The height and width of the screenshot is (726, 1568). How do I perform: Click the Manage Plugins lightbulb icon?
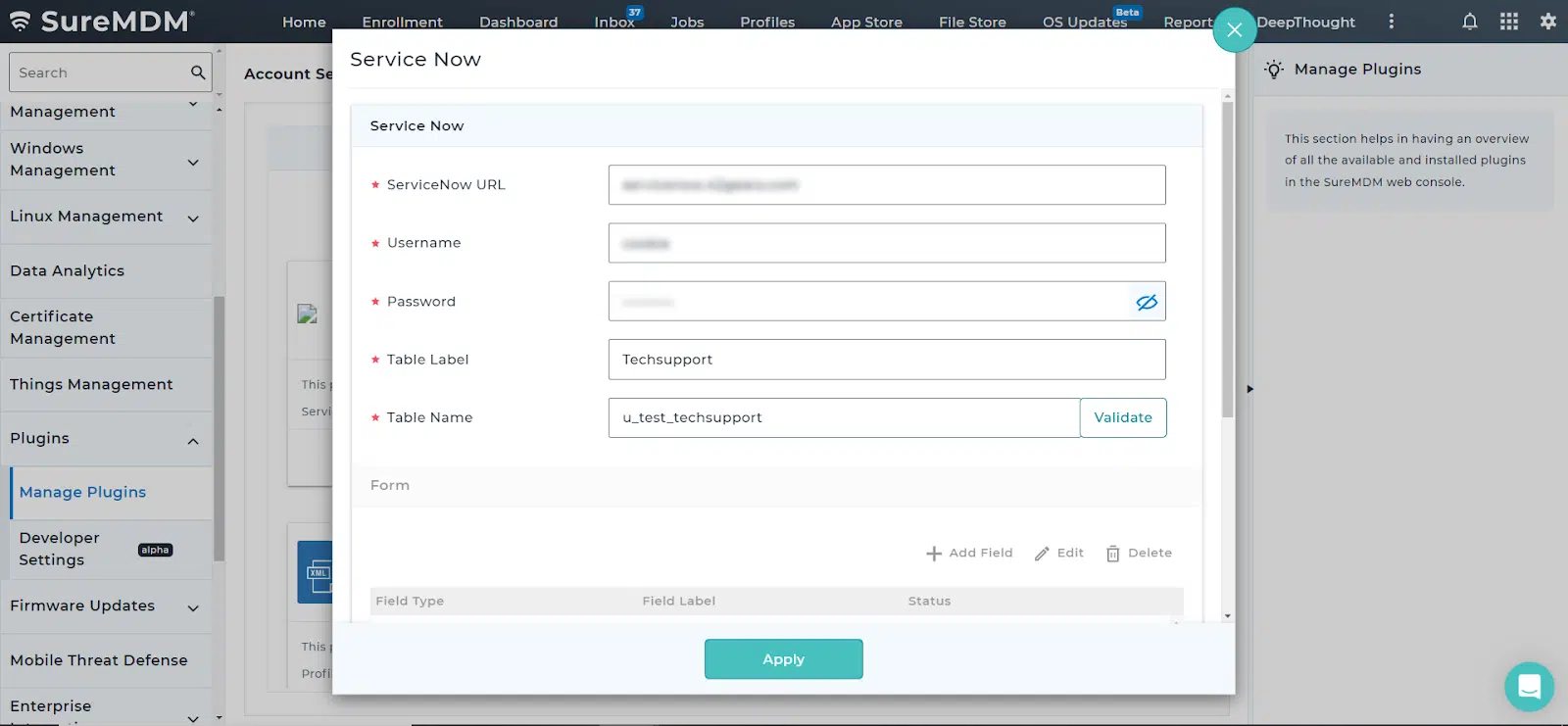coord(1274,70)
